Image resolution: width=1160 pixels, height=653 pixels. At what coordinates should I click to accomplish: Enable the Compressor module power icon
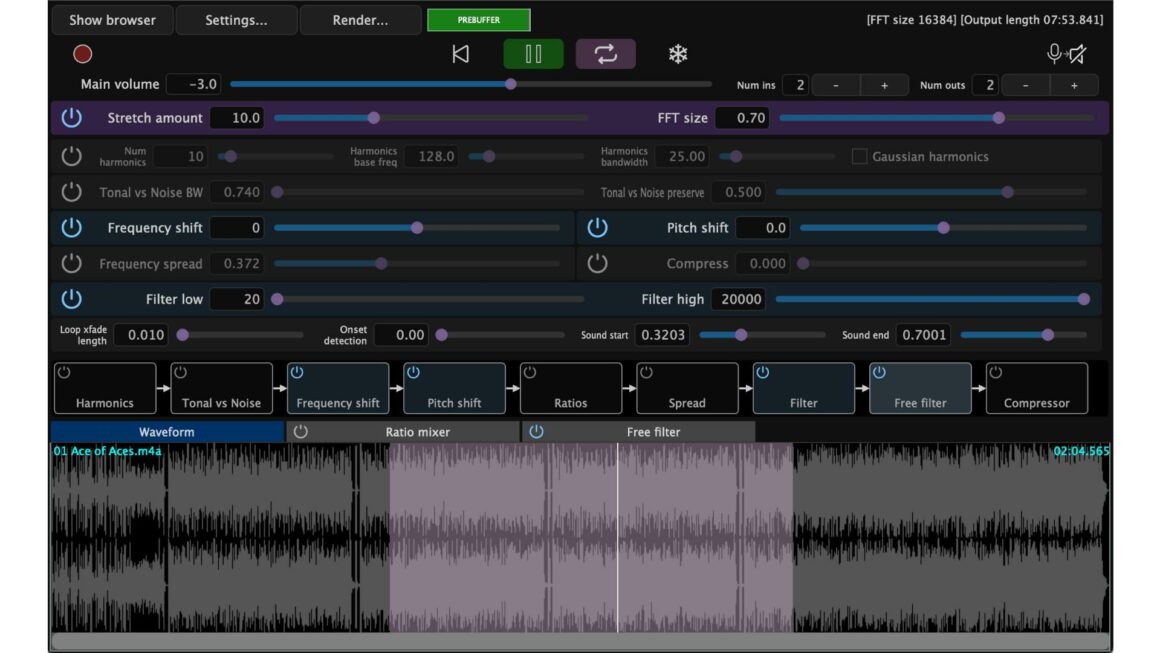click(x=995, y=371)
